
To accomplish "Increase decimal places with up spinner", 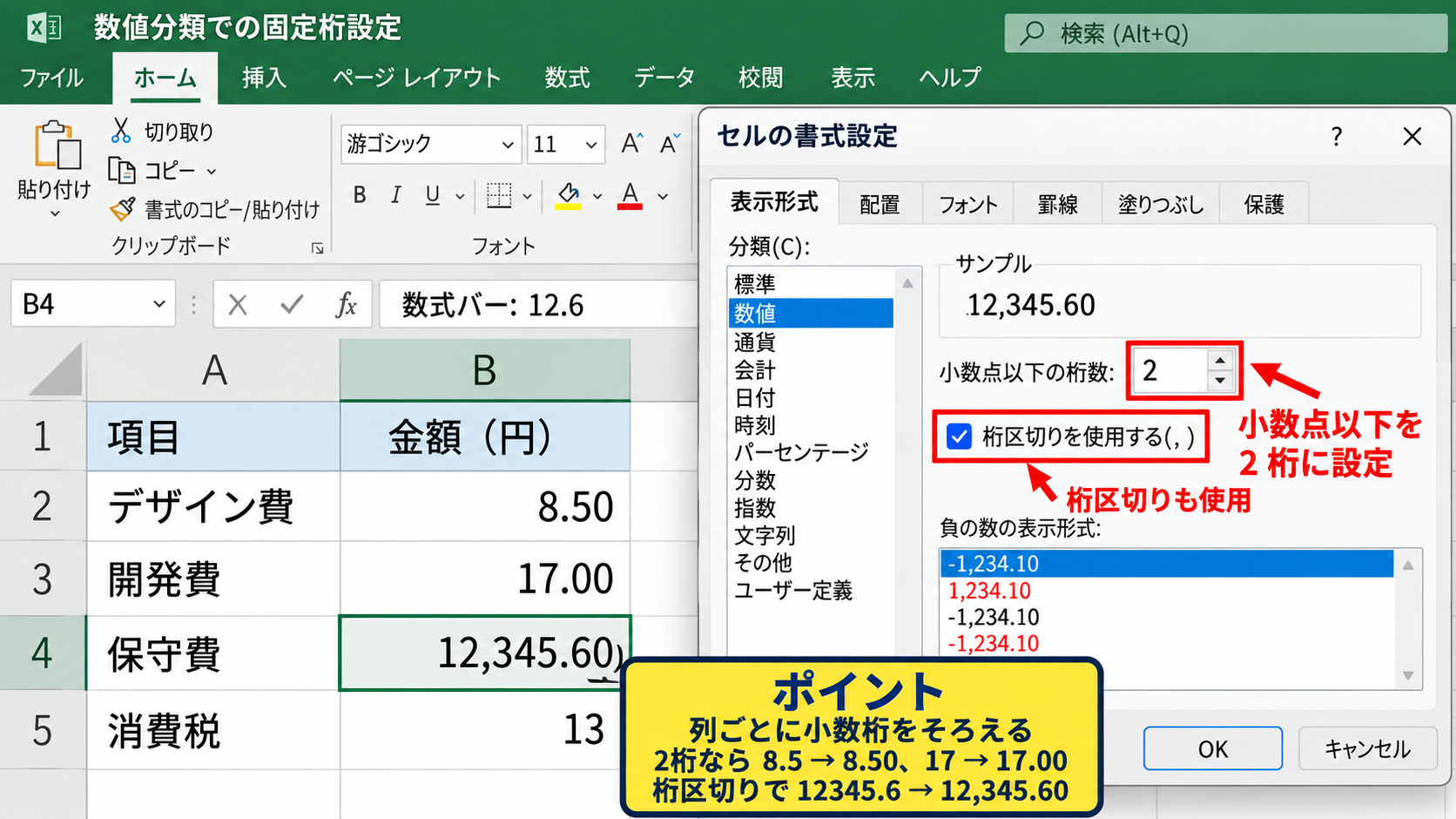I will pos(1220,361).
